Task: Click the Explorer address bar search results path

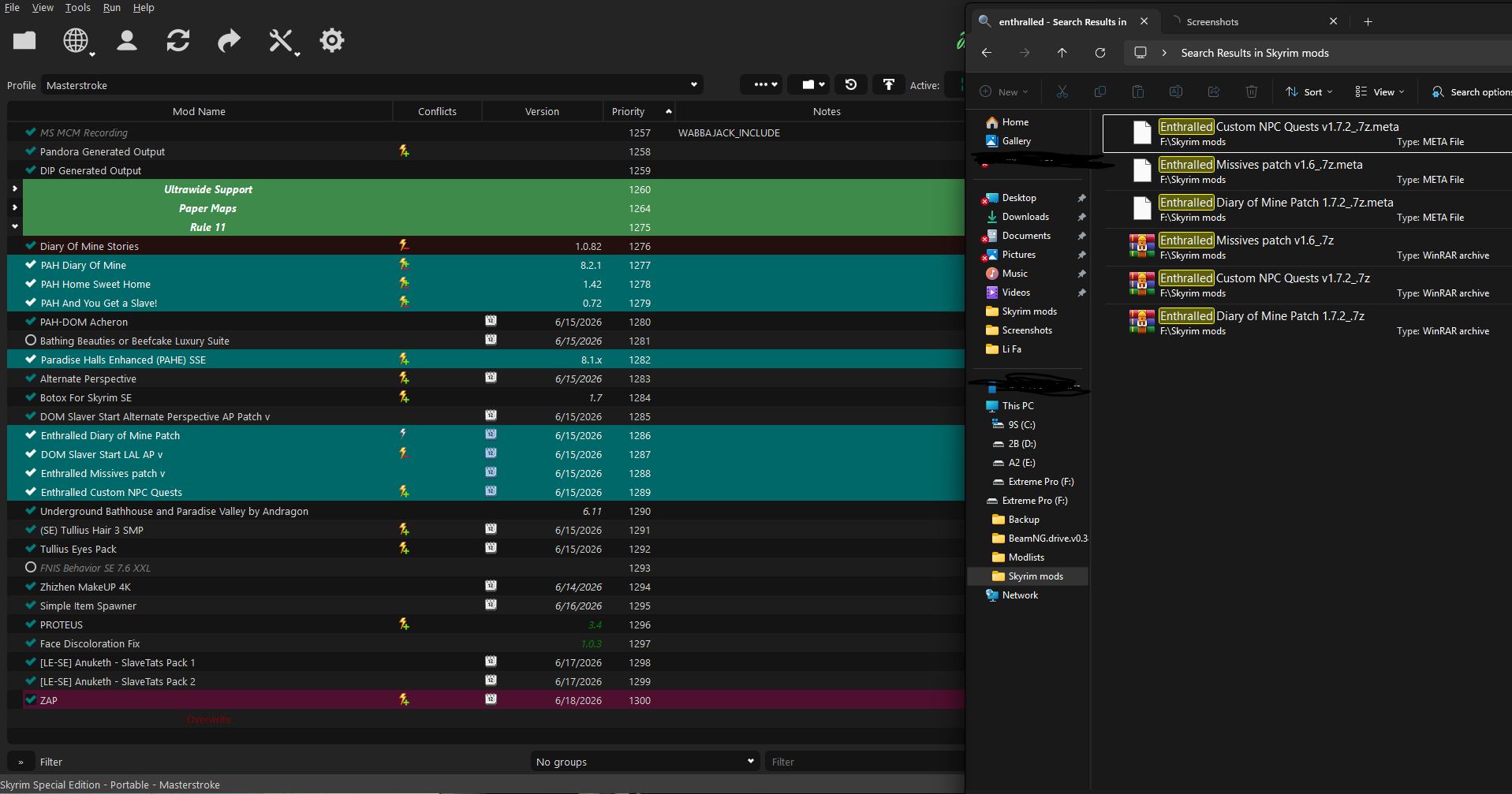Action: point(1255,53)
